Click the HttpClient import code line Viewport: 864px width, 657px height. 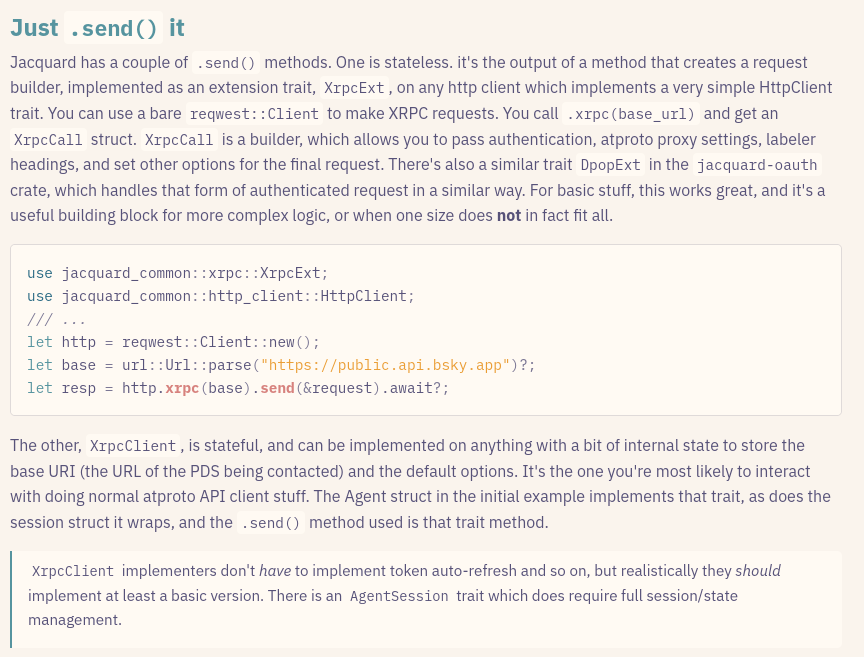point(220,296)
